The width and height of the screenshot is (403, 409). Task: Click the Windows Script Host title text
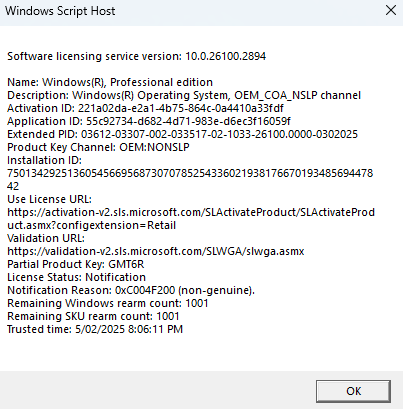coord(60,11)
